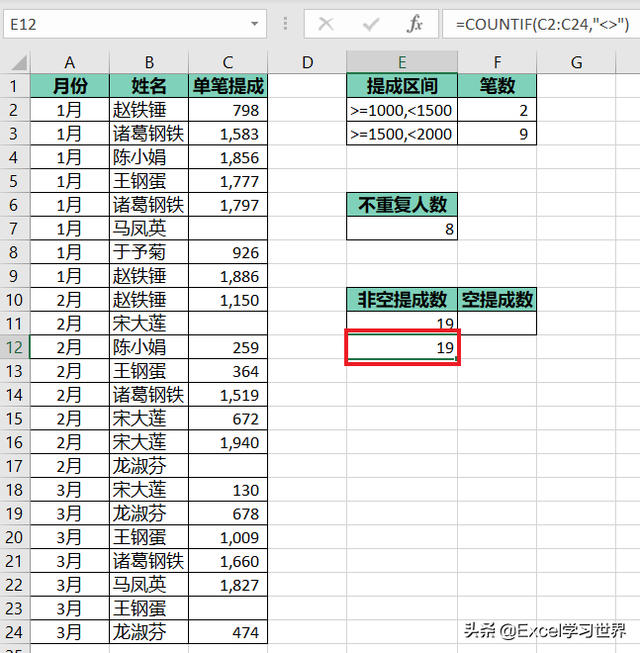Select the 笔数 value 9 cell
The width and height of the screenshot is (640, 653).
tap(497, 134)
